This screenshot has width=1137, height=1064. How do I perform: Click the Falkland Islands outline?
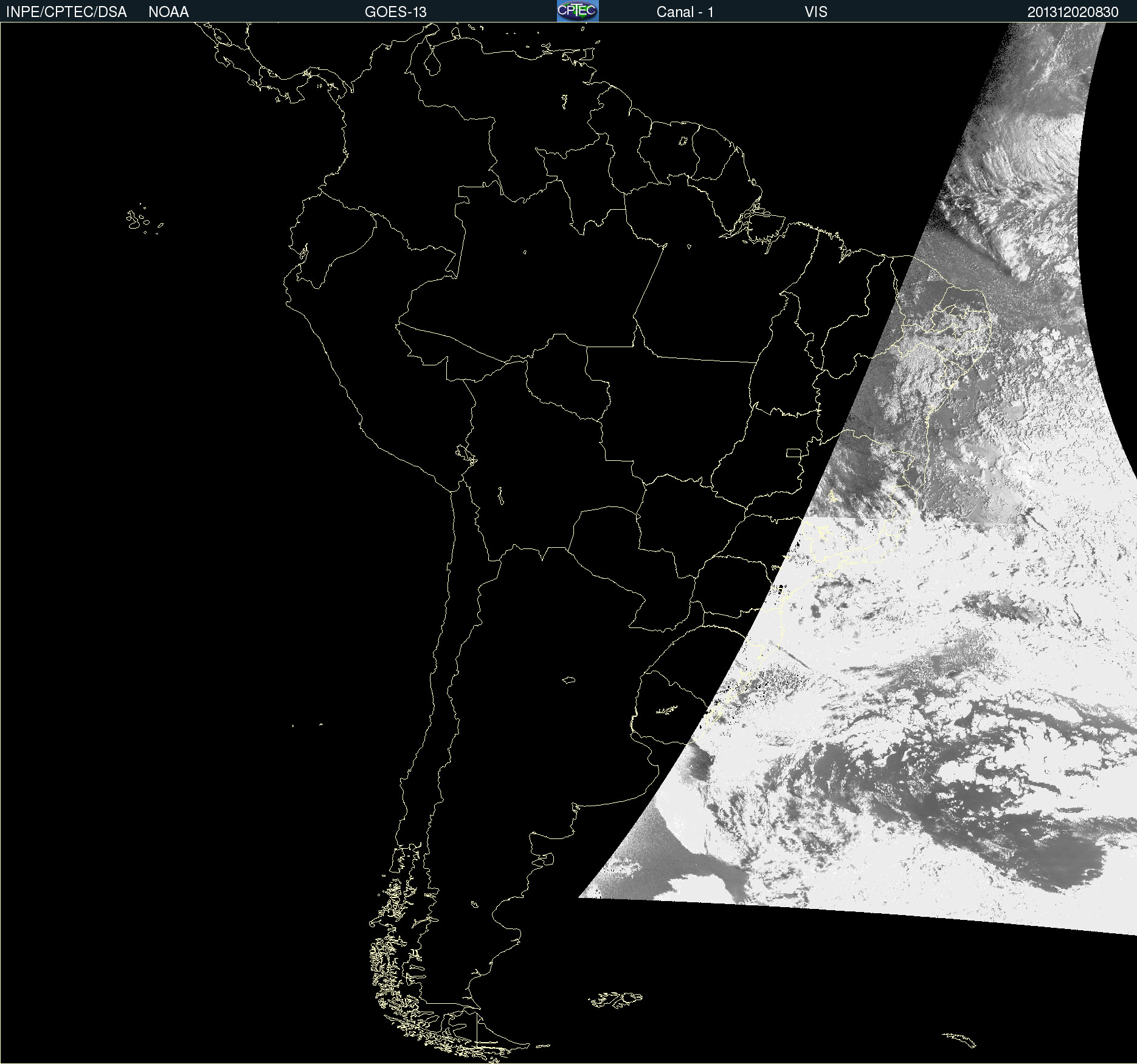(x=615, y=1000)
